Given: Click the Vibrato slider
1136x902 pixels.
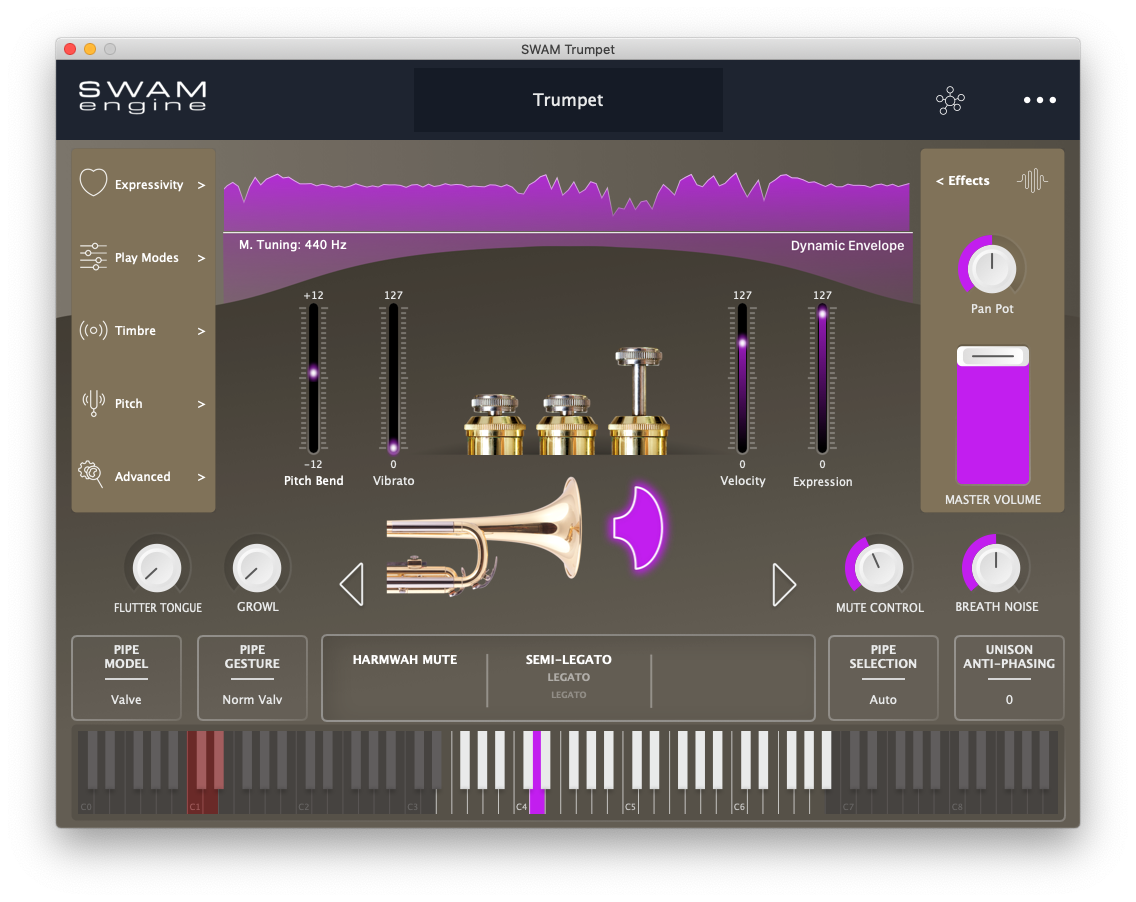Looking at the screenshot, I should [x=393, y=377].
